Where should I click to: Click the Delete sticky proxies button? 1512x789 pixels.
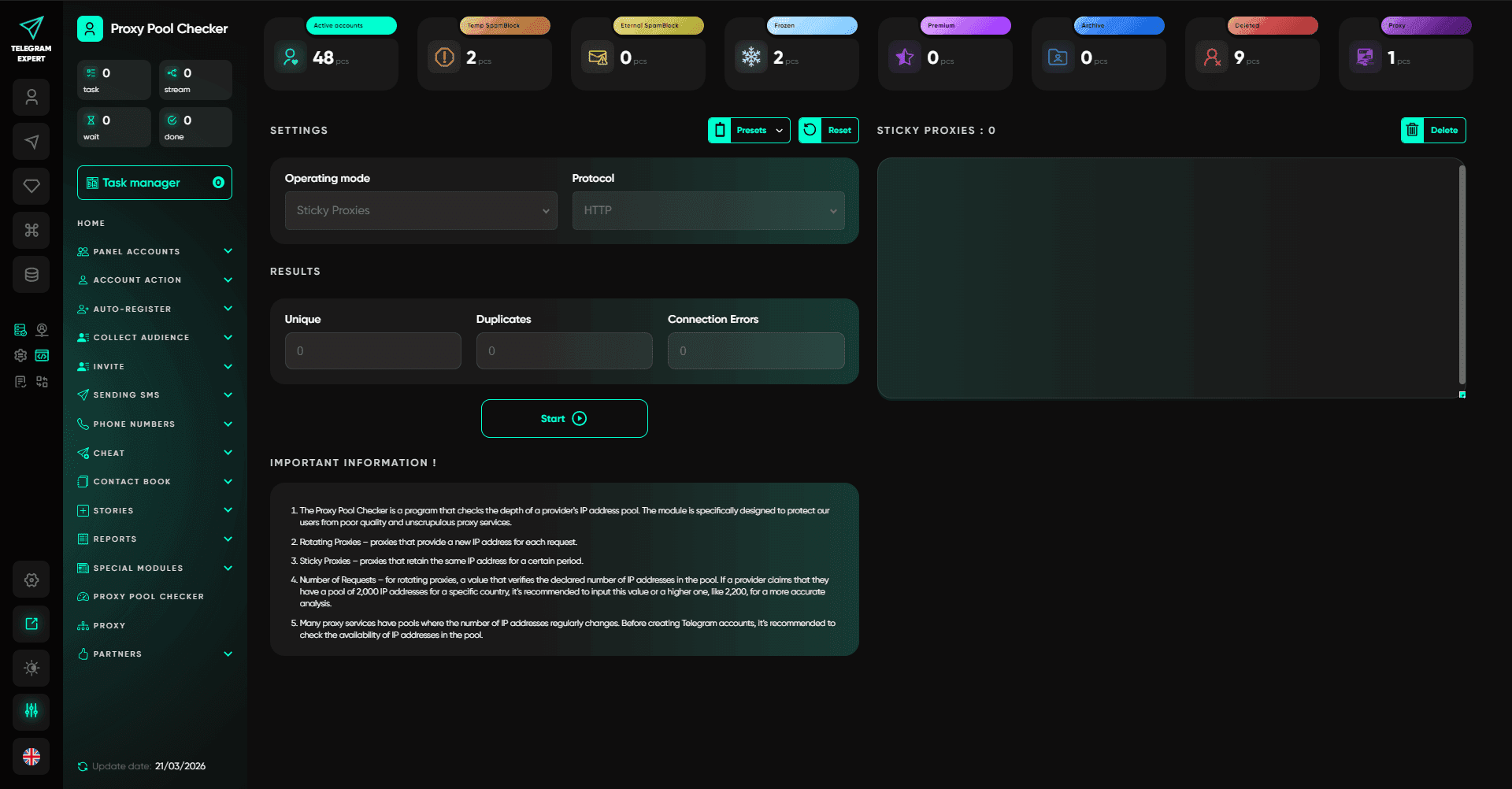(x=1432, y=131)
